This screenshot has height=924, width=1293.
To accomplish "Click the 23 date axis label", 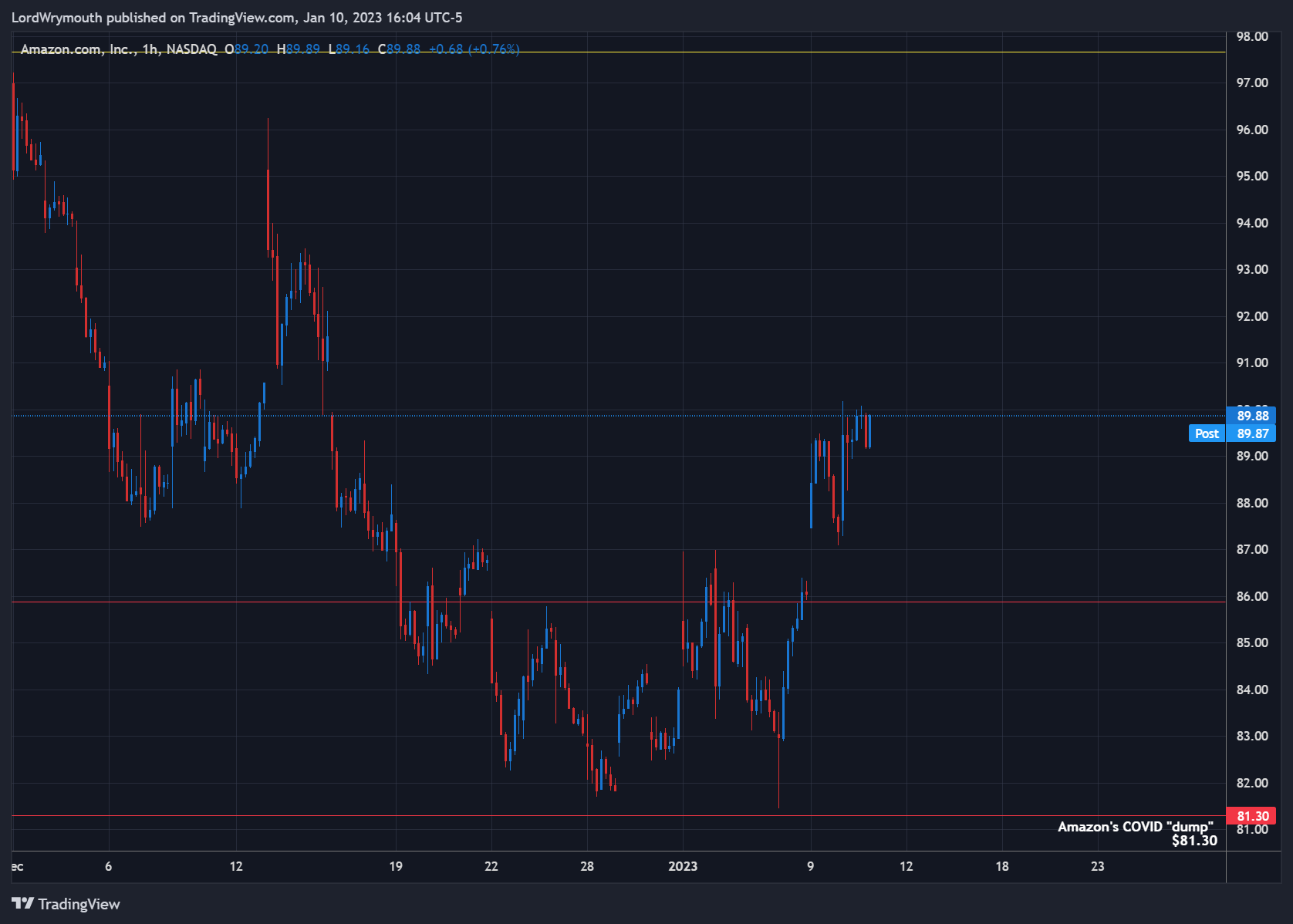I will coord(1097,866).
